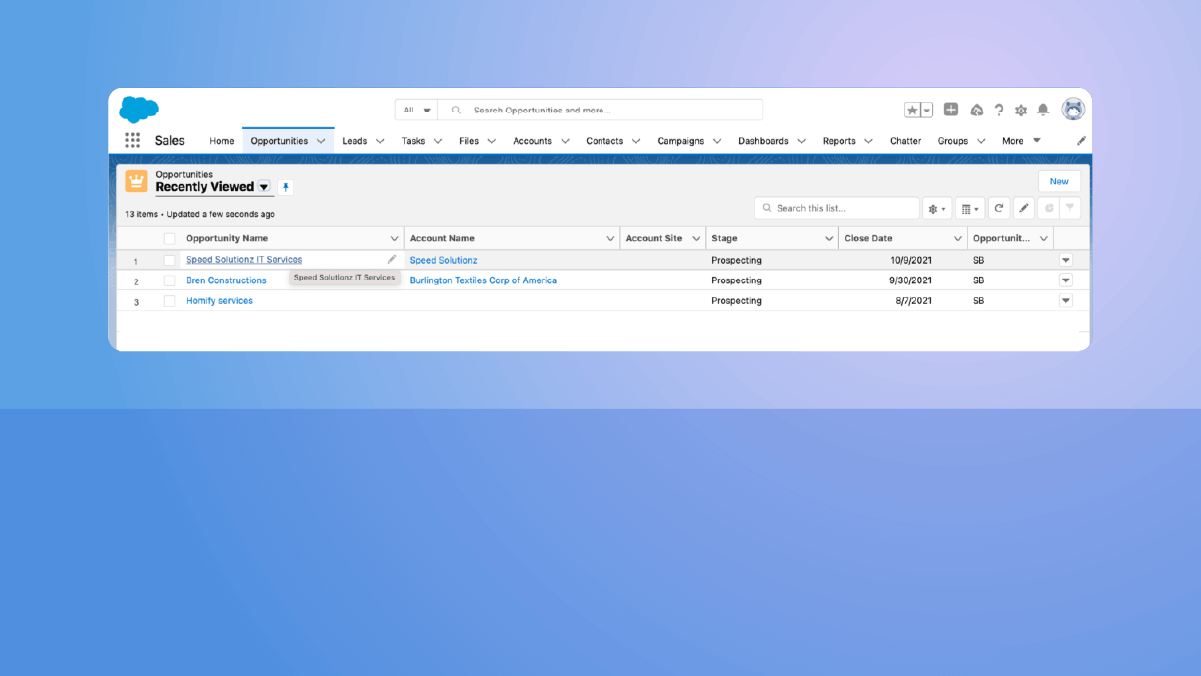Image resolution: width=1201 pixels, height=676 pixels.
Task: Edit list inline with pencil button
Action: pyautogui.click(x=1024, y=208)
